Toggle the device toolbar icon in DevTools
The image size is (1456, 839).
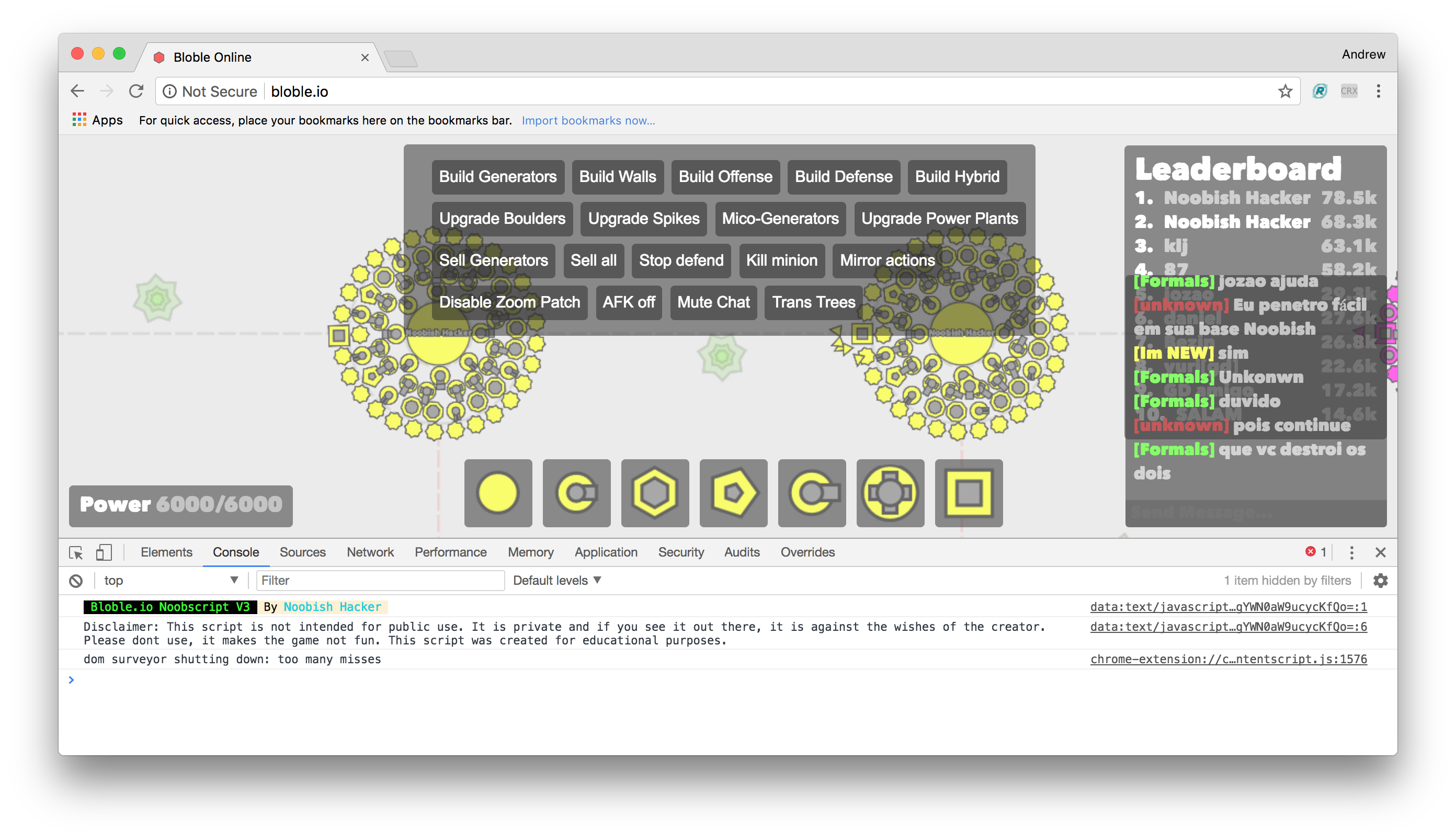click(104, 552)
